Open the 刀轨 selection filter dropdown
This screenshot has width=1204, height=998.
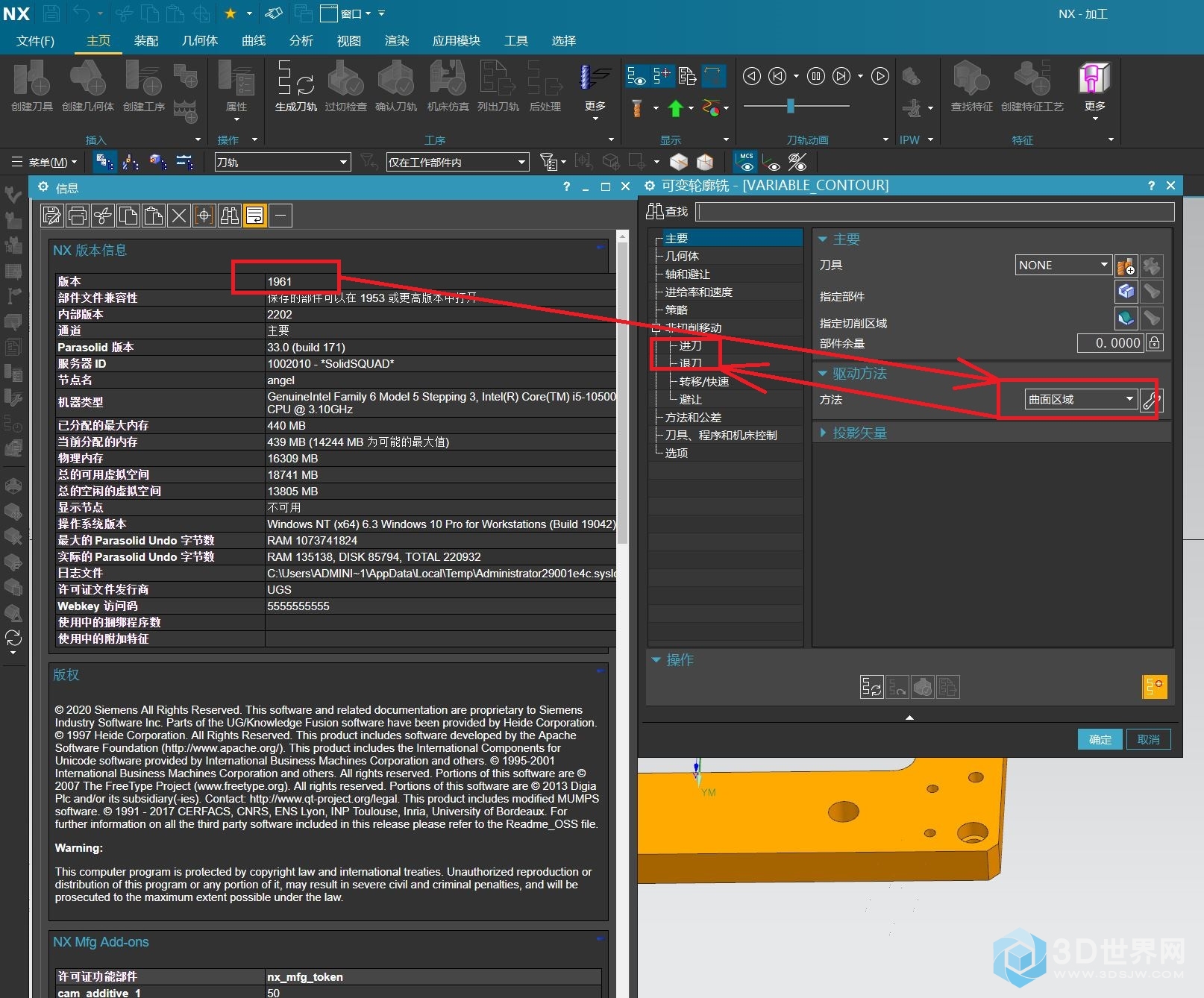[x=282, y=162]
